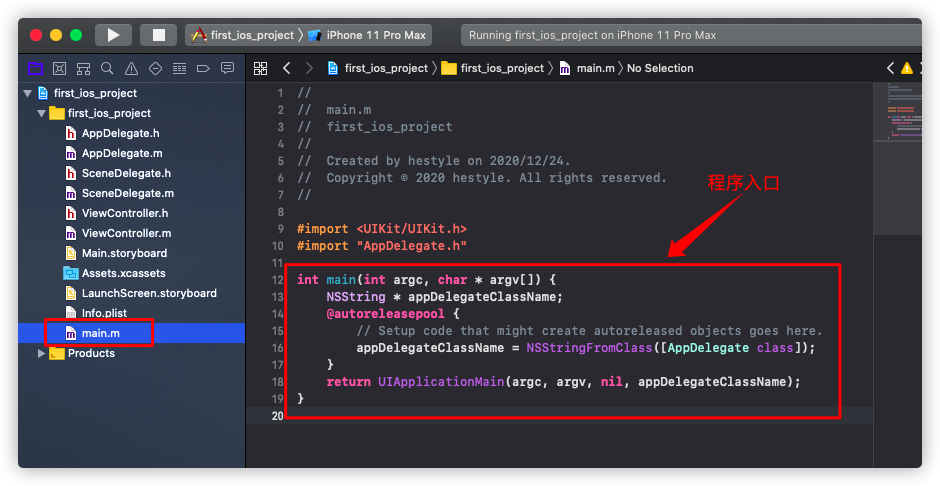Viewport: 940px width, 486px height.
Task: Select the Products folder row
Action: pos(131,354)
